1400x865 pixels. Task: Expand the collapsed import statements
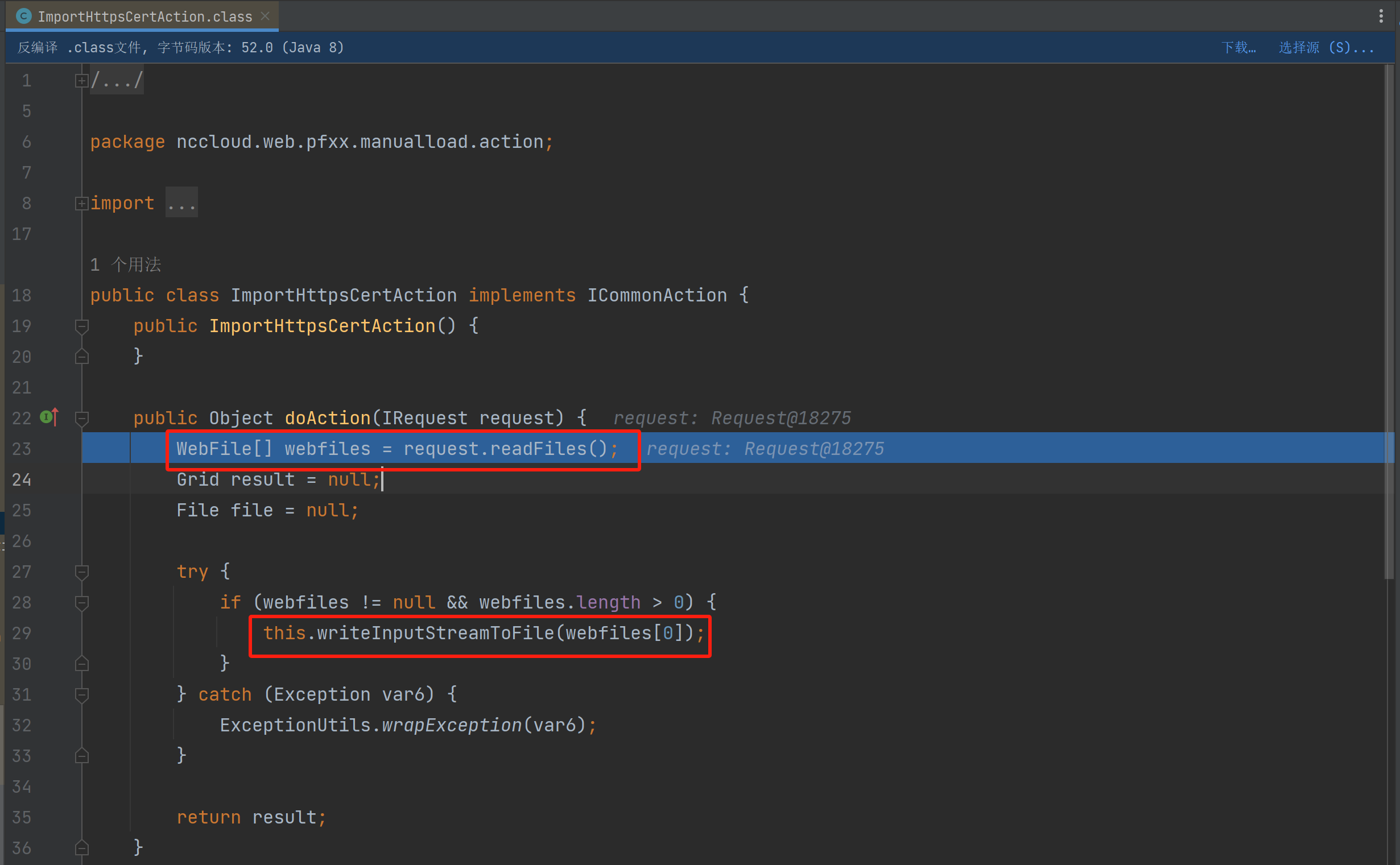[81, 203]
